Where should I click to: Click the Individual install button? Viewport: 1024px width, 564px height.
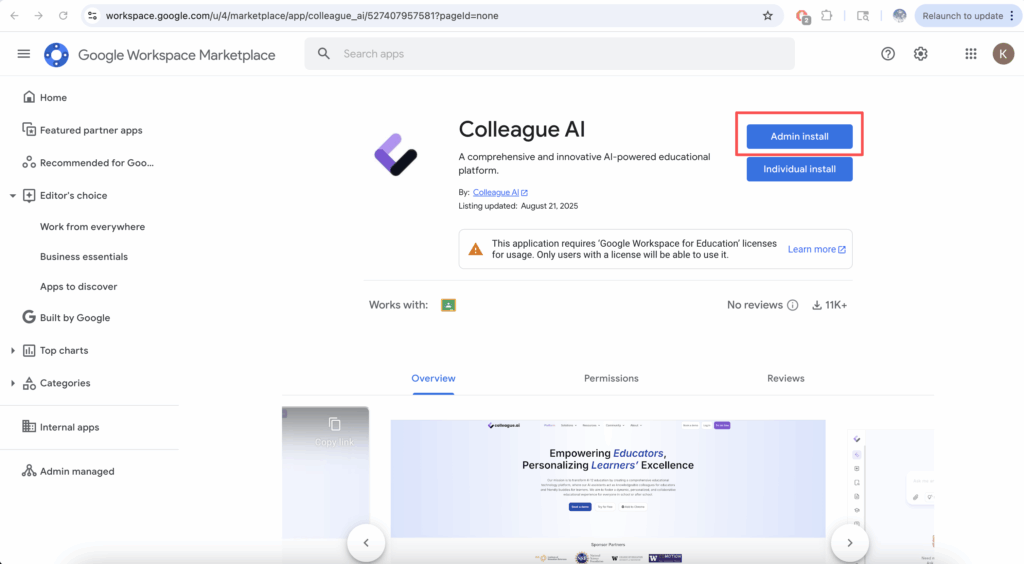tap(799, 169)
